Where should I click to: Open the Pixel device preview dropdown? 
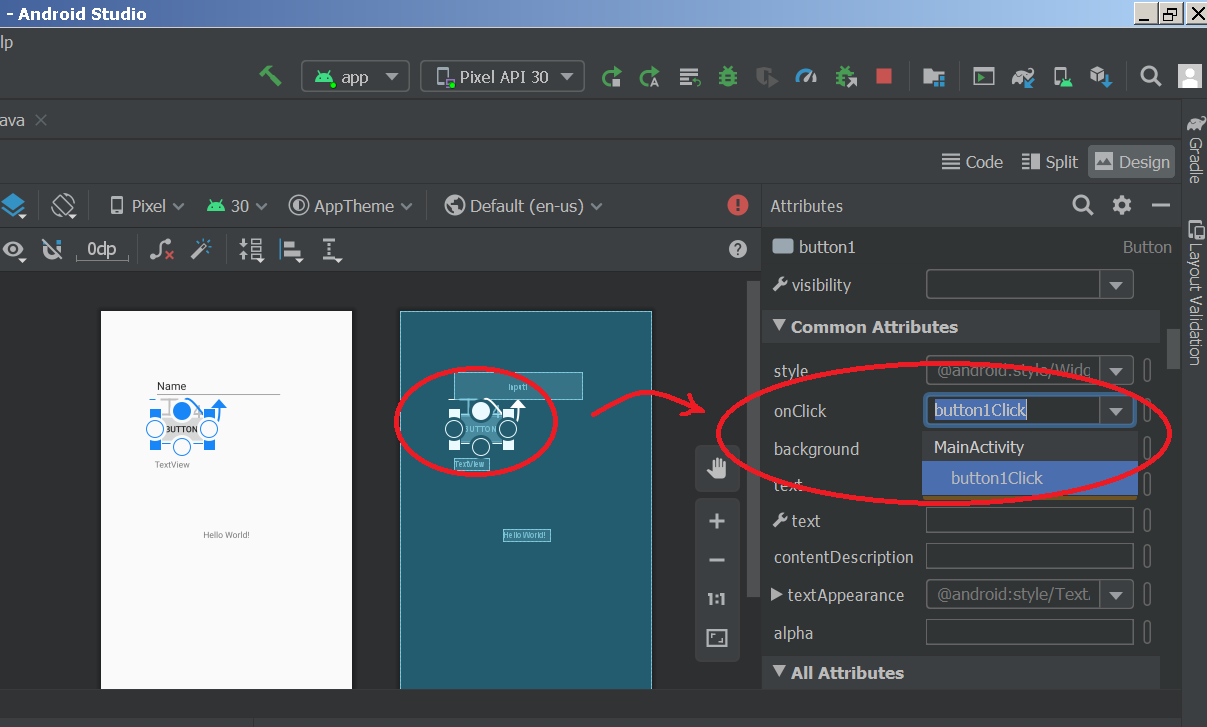click(147, 206)
